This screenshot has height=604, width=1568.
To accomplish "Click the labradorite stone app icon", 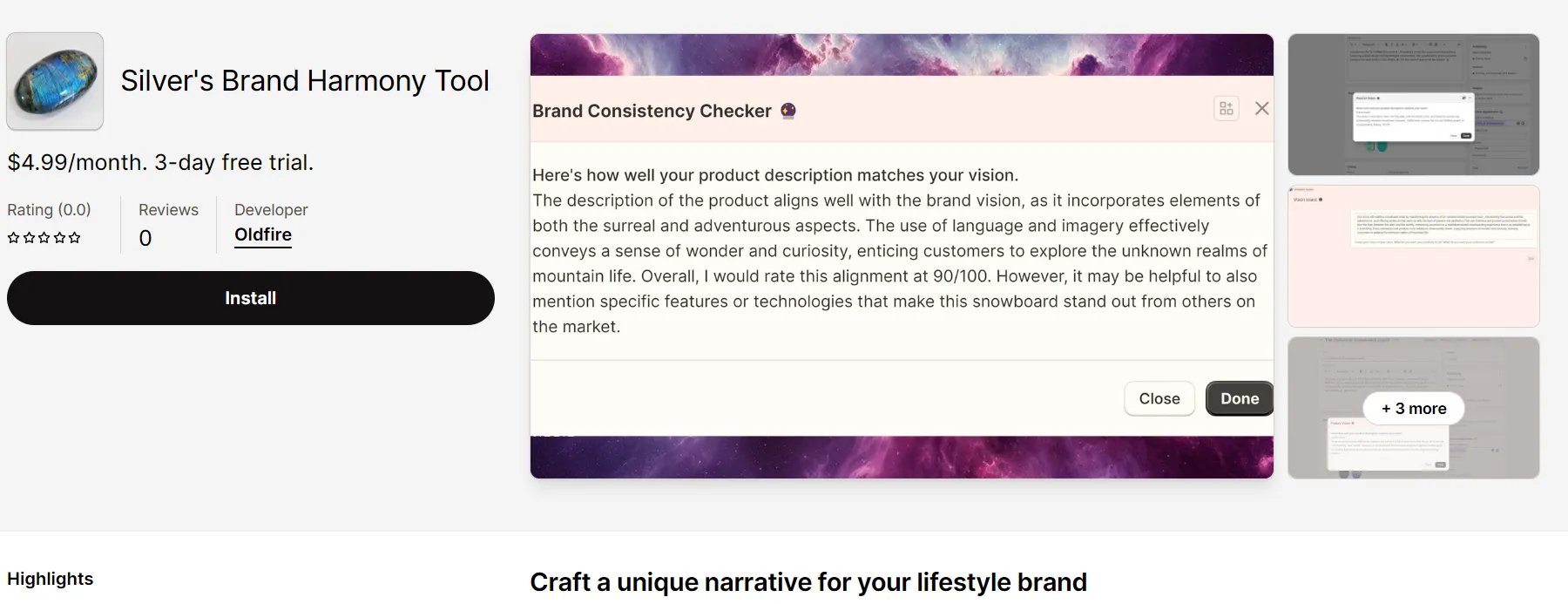I will [x=55, y=82].
